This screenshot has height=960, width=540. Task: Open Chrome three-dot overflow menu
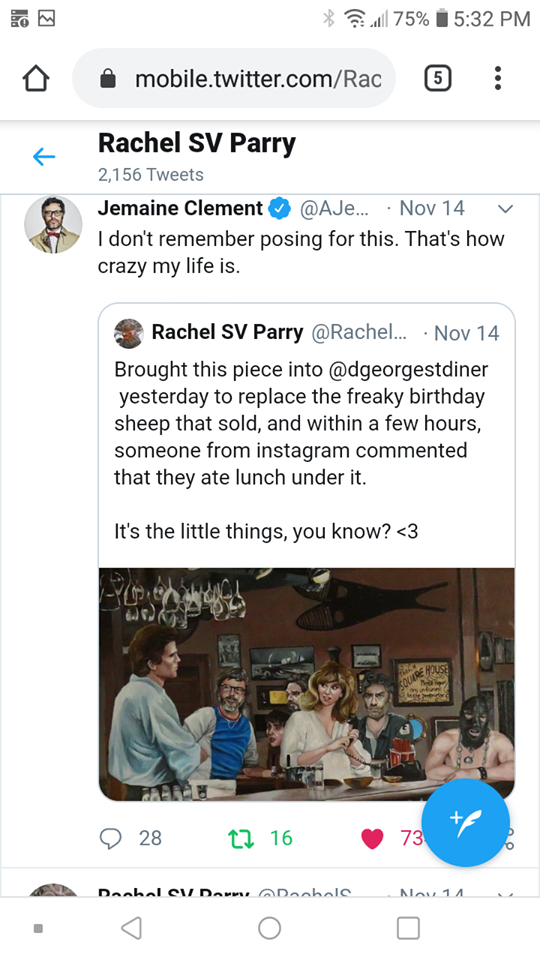(498, 78)
